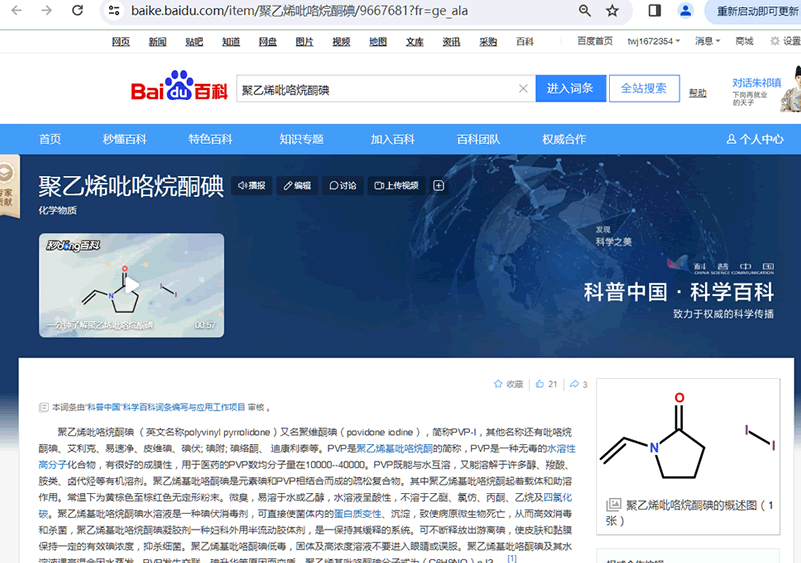Open the 科普中国 science project link
Image resolution: width=801 pixels, height=563 pixels.
[166, 407]
